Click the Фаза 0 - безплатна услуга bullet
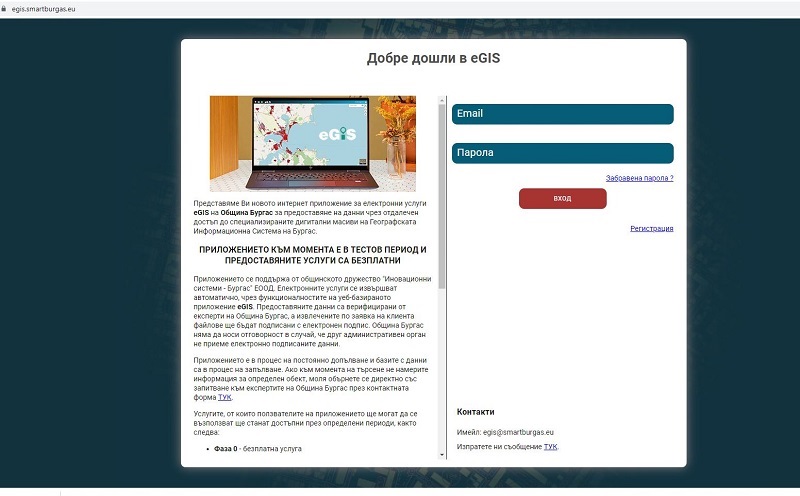Image resolution: width=800 pixels, height=496 pixels. point(258,449)
